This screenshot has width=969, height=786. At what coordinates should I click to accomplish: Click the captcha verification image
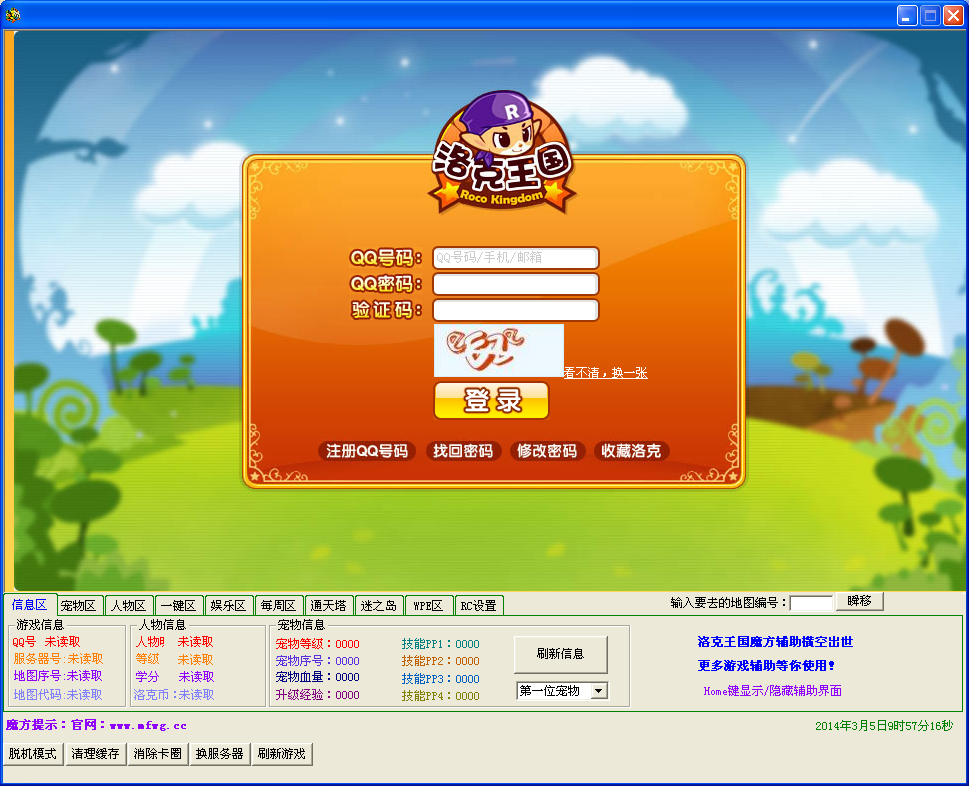pos(499,350)
